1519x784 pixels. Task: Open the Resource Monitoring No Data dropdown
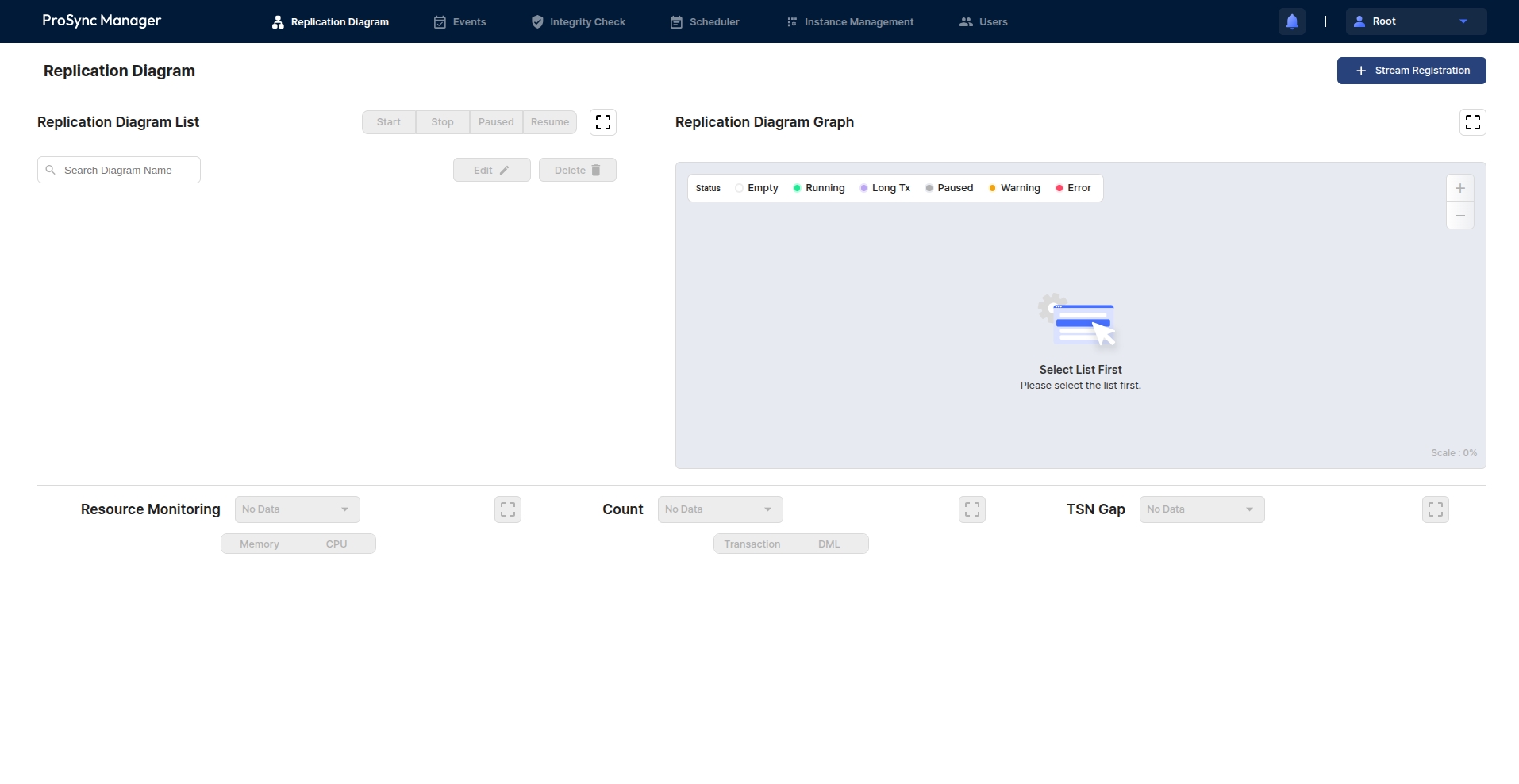297,509
